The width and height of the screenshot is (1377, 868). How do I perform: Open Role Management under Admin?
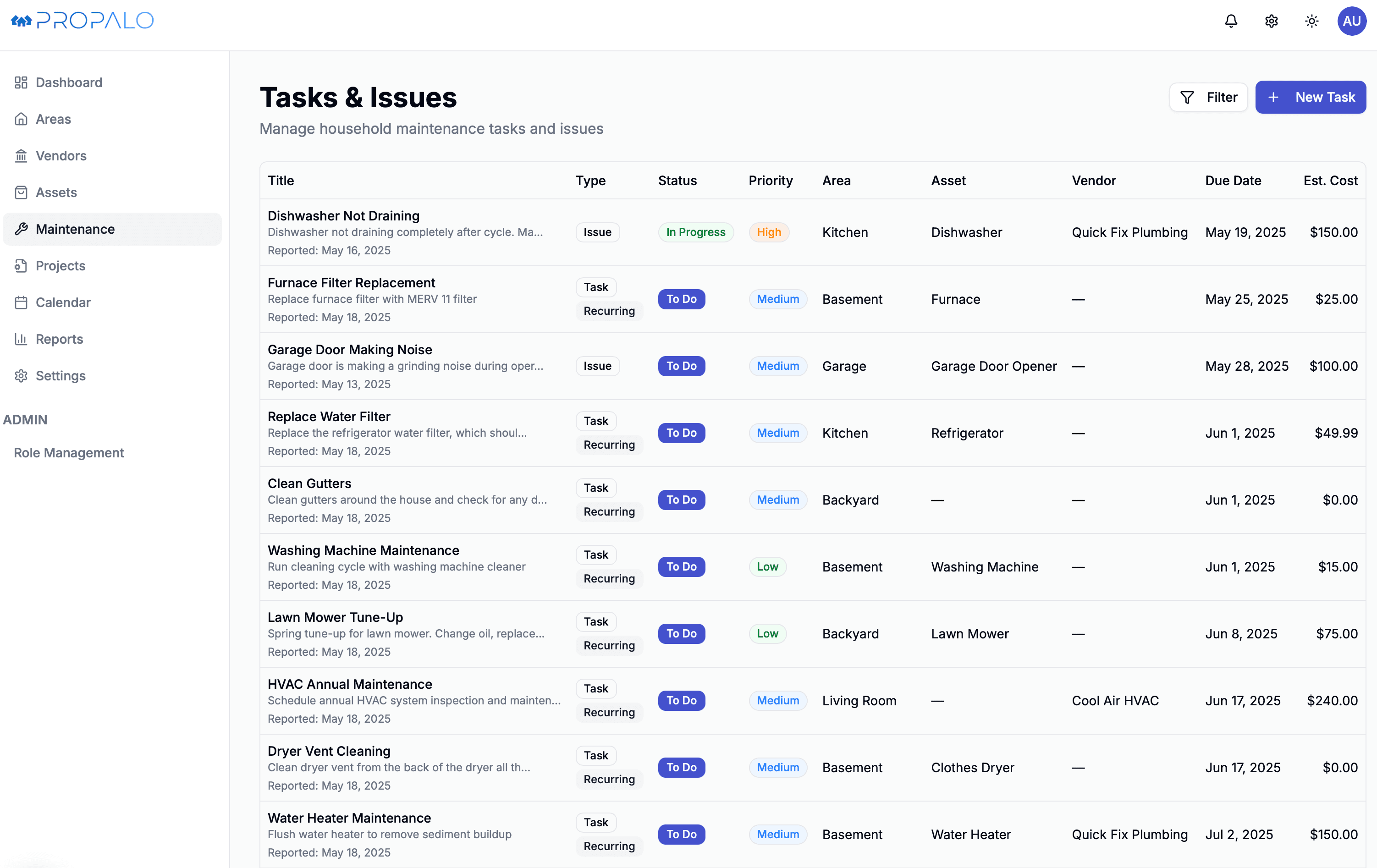(69, 452)
